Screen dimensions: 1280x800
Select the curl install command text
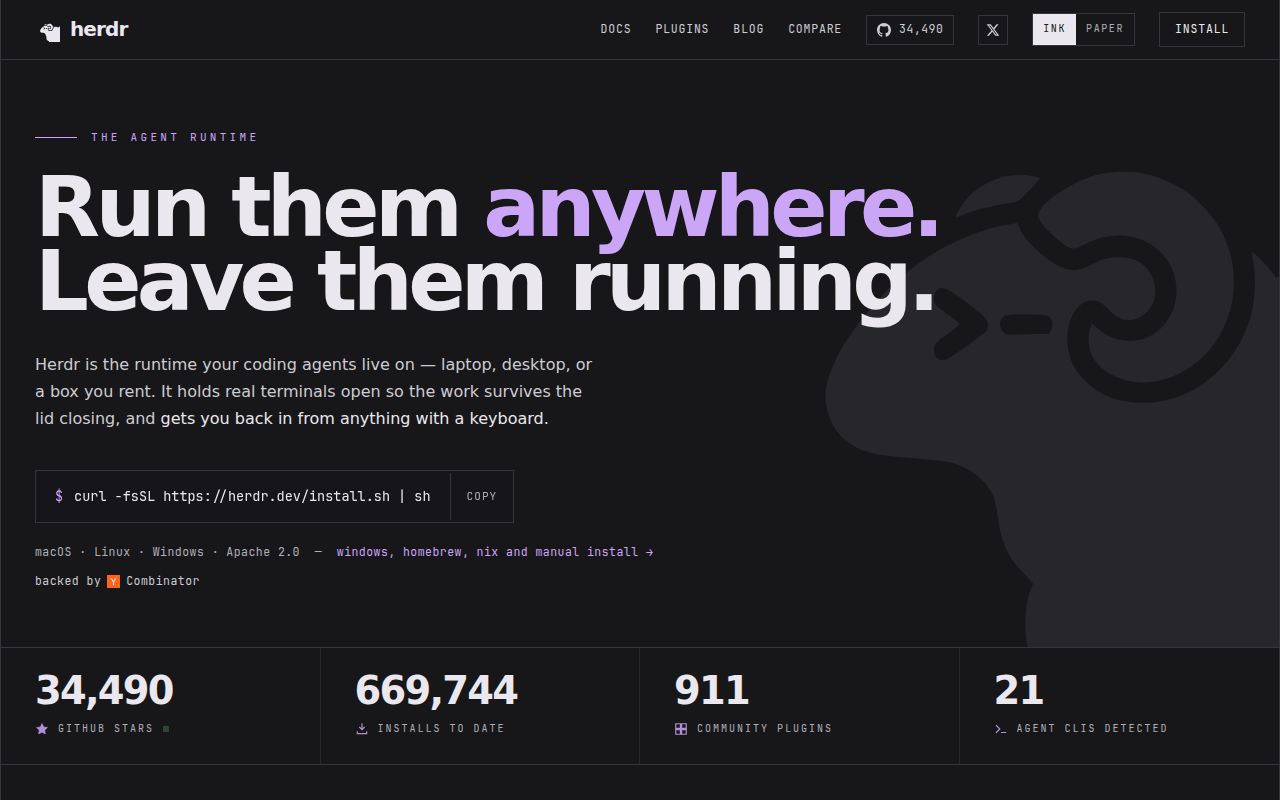click(x=252, y=496)
